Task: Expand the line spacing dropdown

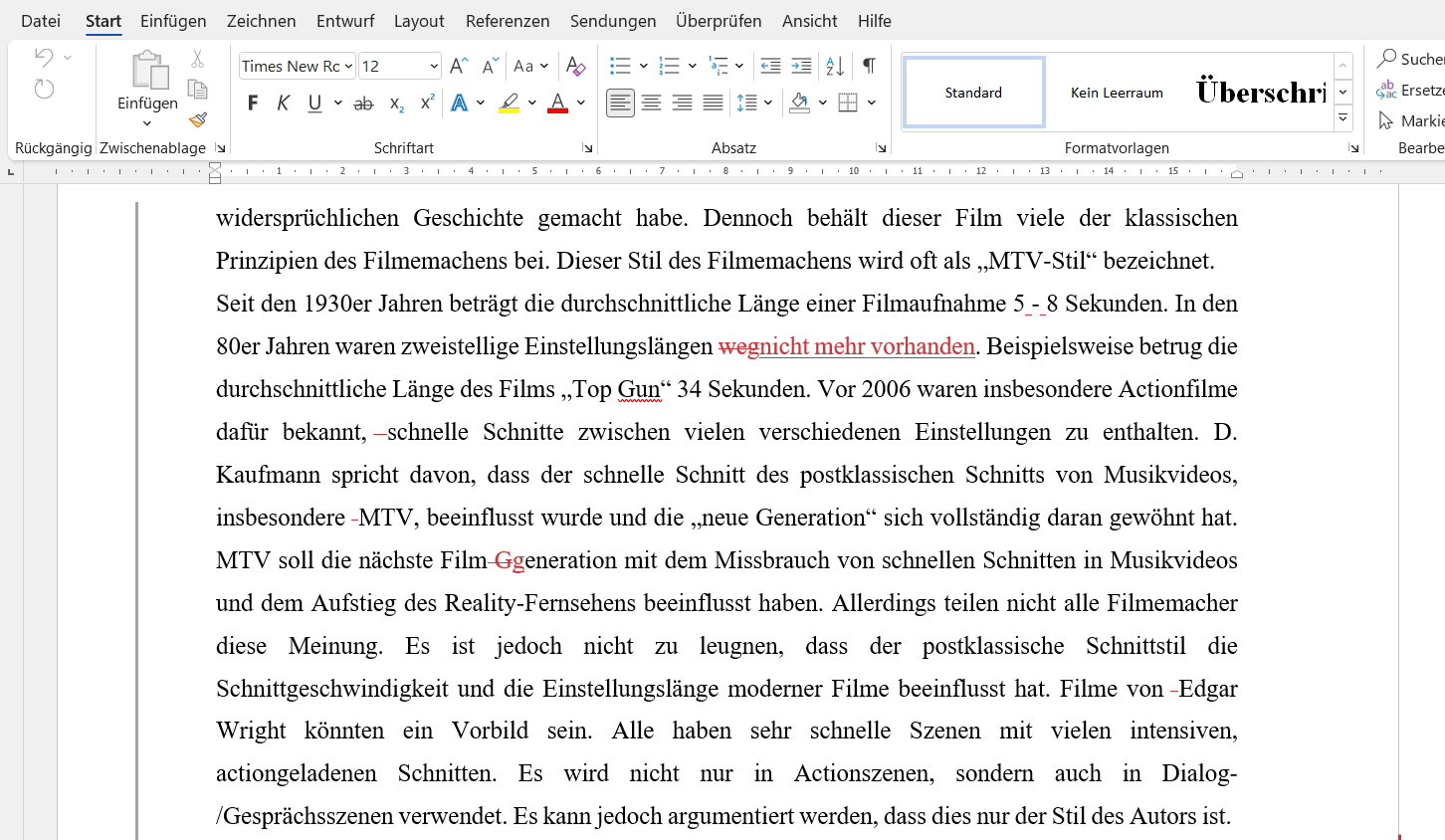Action: pyautogui.click(x=768, y=104)
